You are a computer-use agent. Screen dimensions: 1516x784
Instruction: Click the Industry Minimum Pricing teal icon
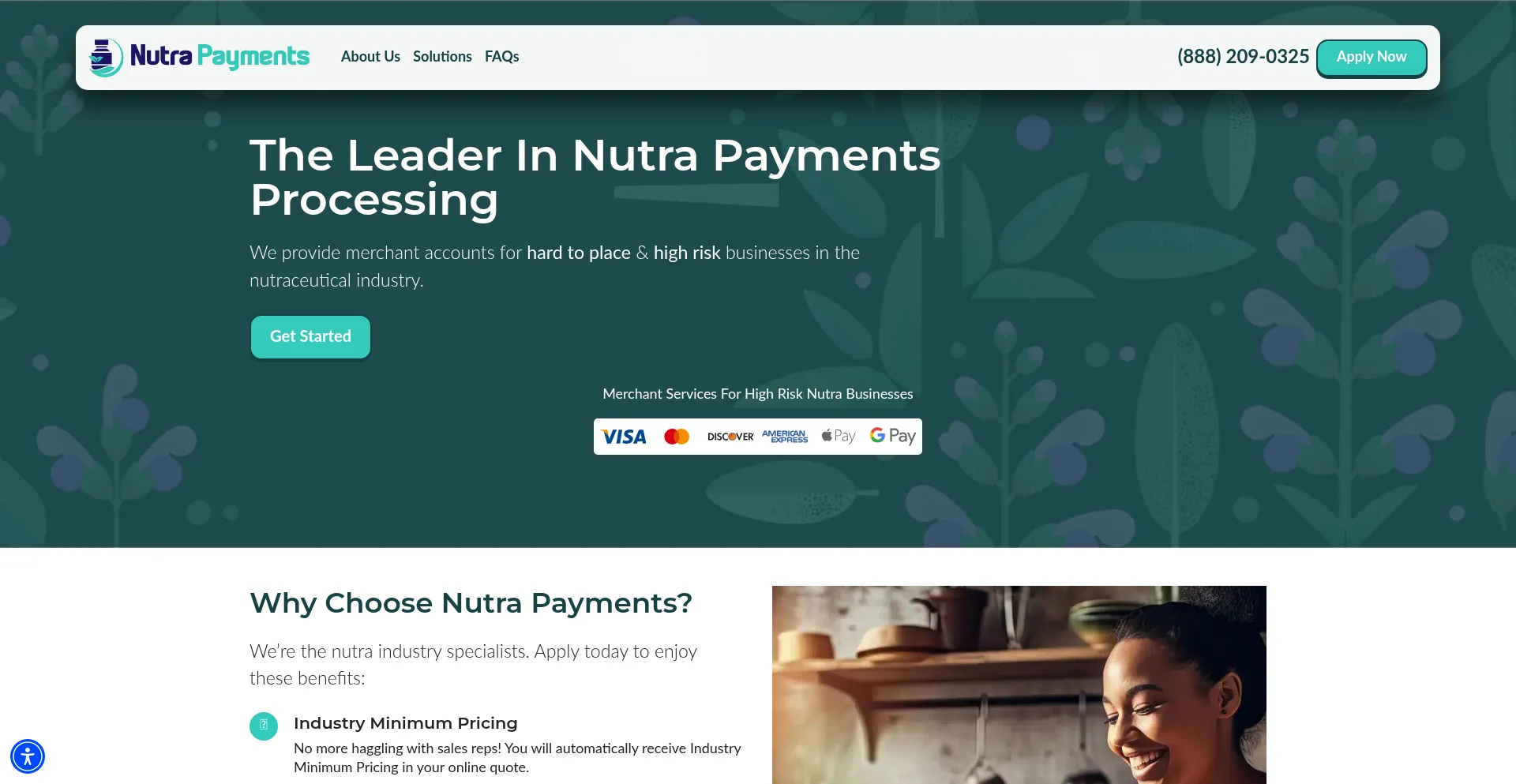(x=264, y=726)
